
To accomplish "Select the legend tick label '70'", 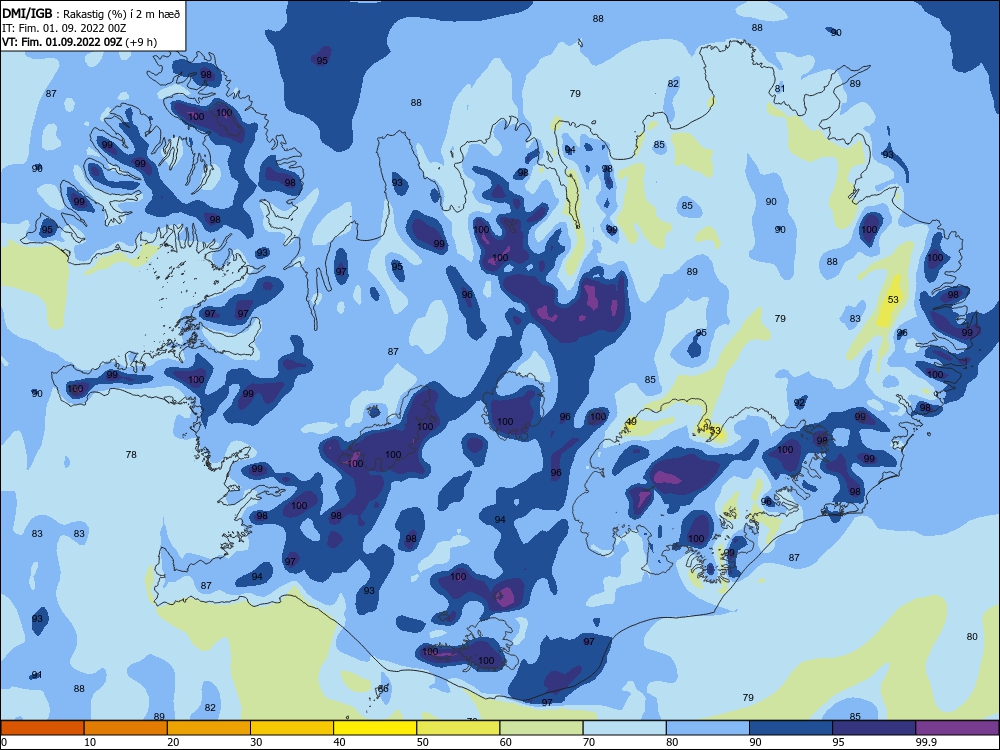I will click(x=589, y=742).
